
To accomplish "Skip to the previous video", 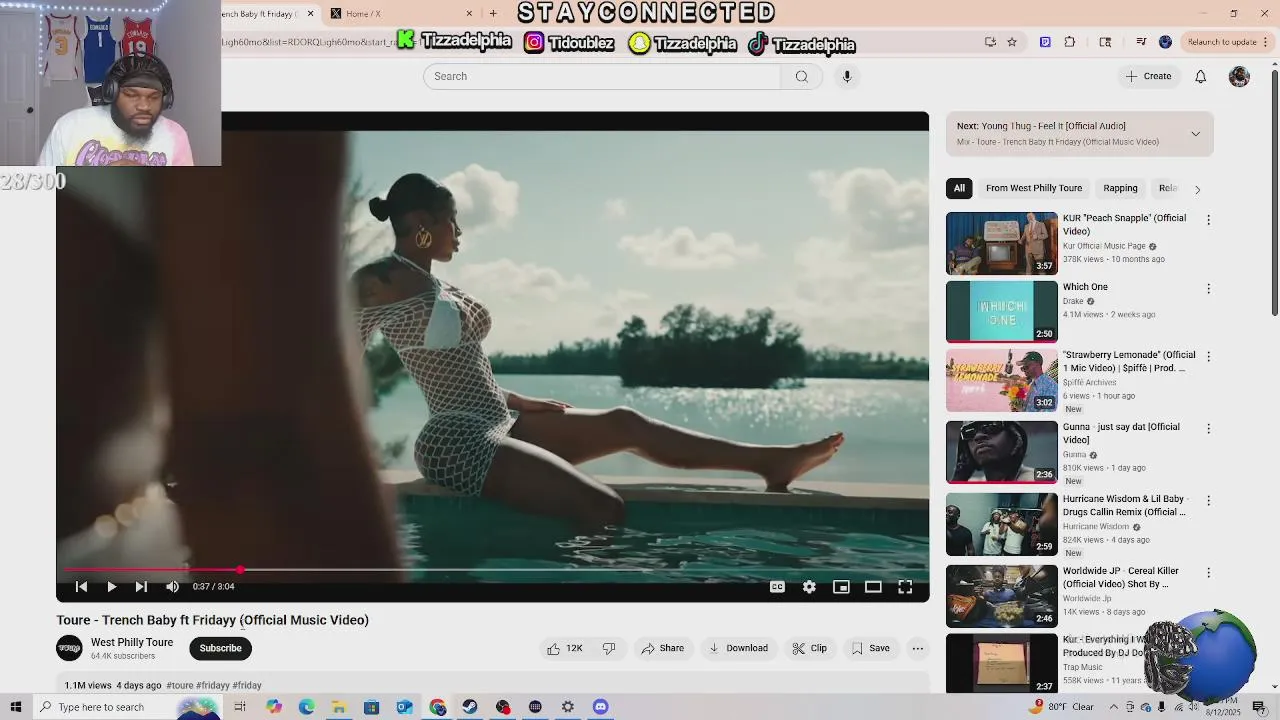I will pos(82,587).
